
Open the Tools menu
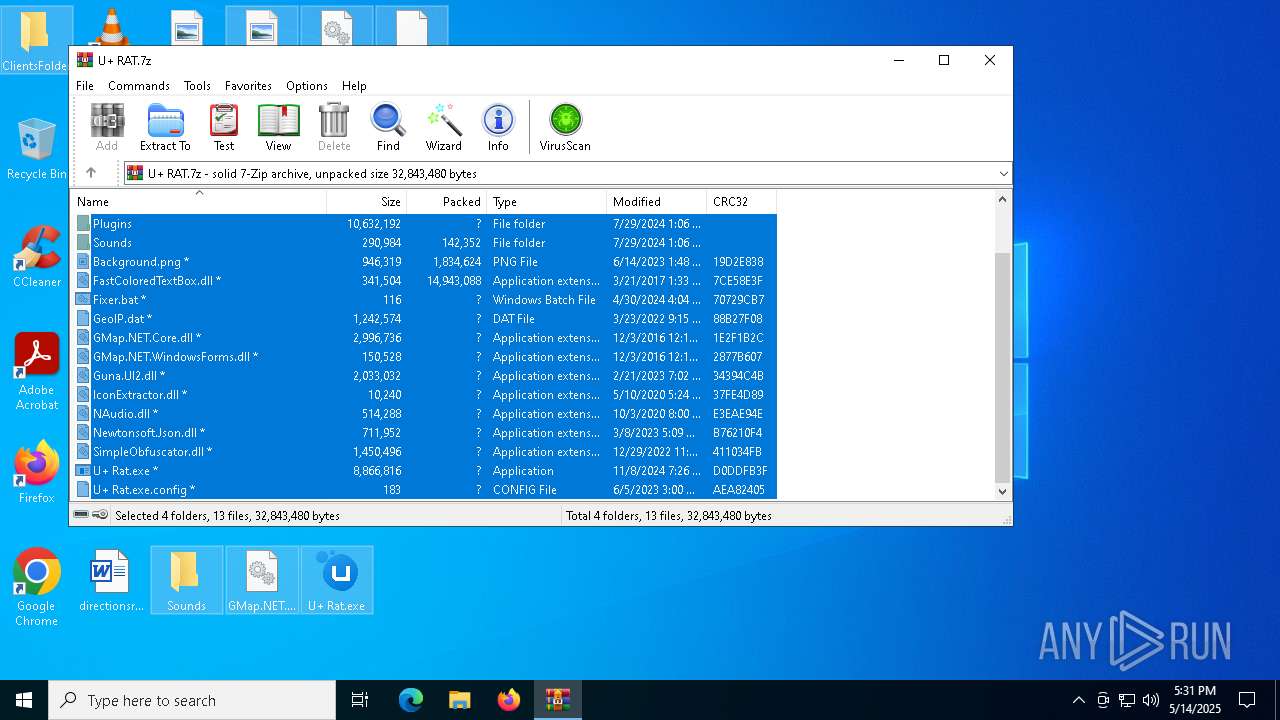[x=197, y=86]
